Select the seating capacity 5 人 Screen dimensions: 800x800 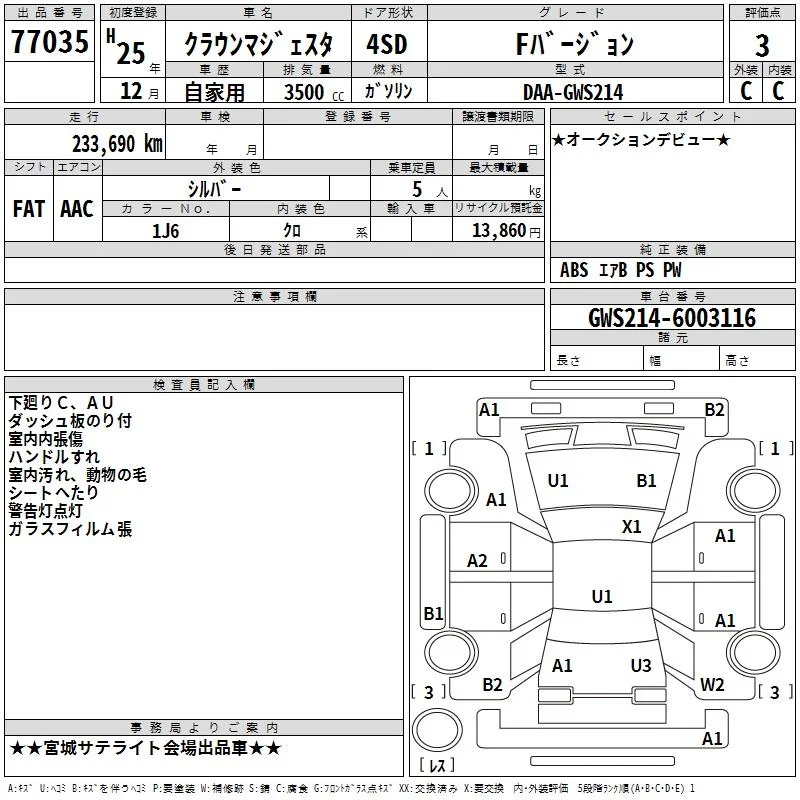click(430, 190)
